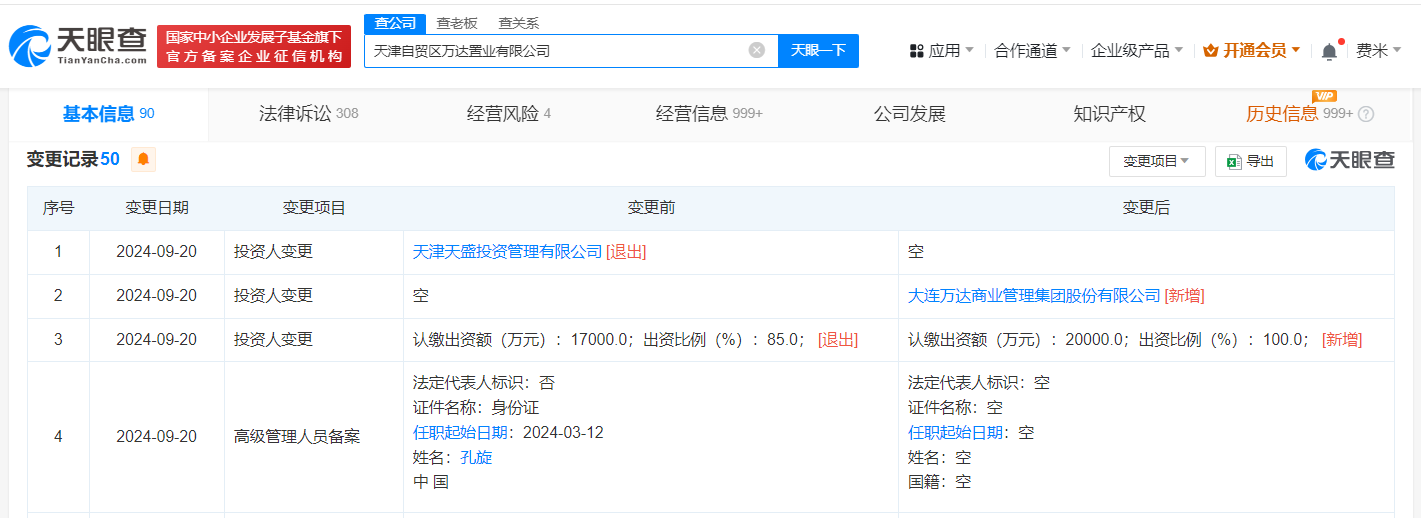Click the 变更后 column header
Image resolution: width=1421 pixels, height=518 pixels.
pos(1146,208)
